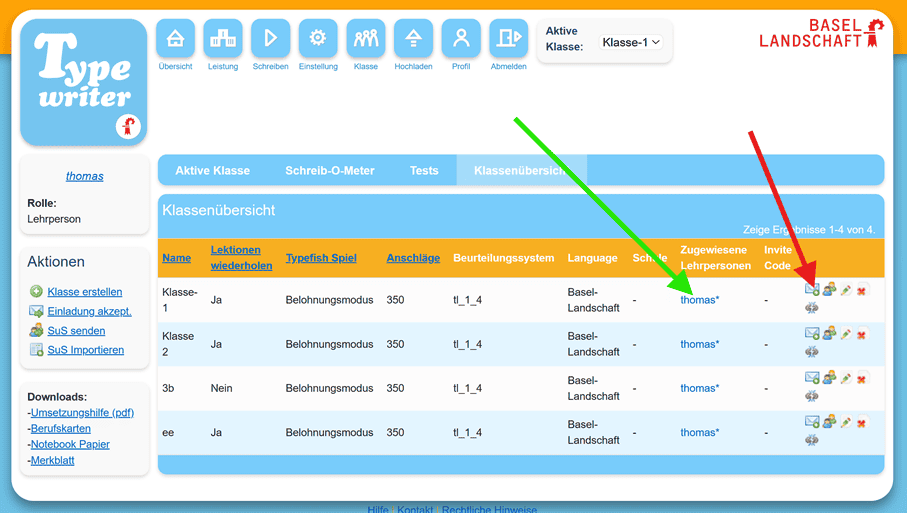Delete class ee with the red X icon

[x=862, y=423]
